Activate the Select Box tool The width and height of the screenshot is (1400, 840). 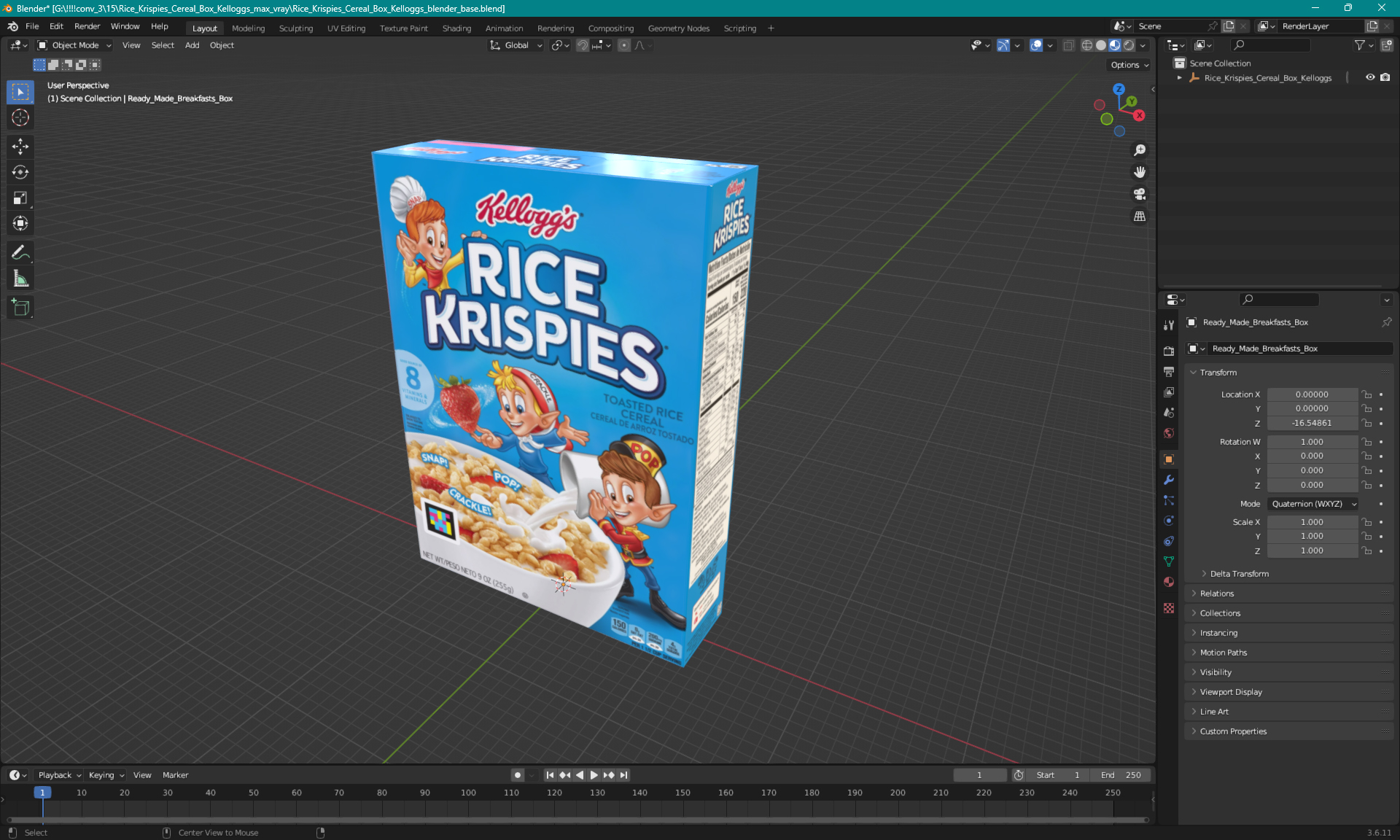(20, 92)
